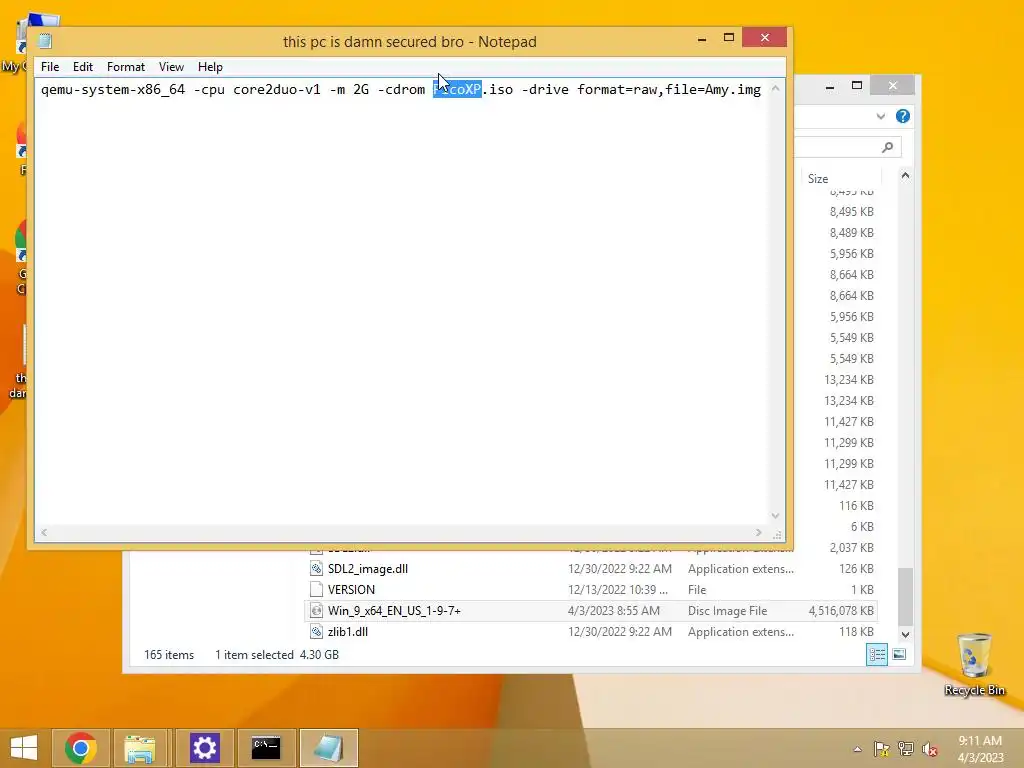Open the Format menu in Notepad
The height and width of the screenshot is (768, 1024).
point(125,67)
